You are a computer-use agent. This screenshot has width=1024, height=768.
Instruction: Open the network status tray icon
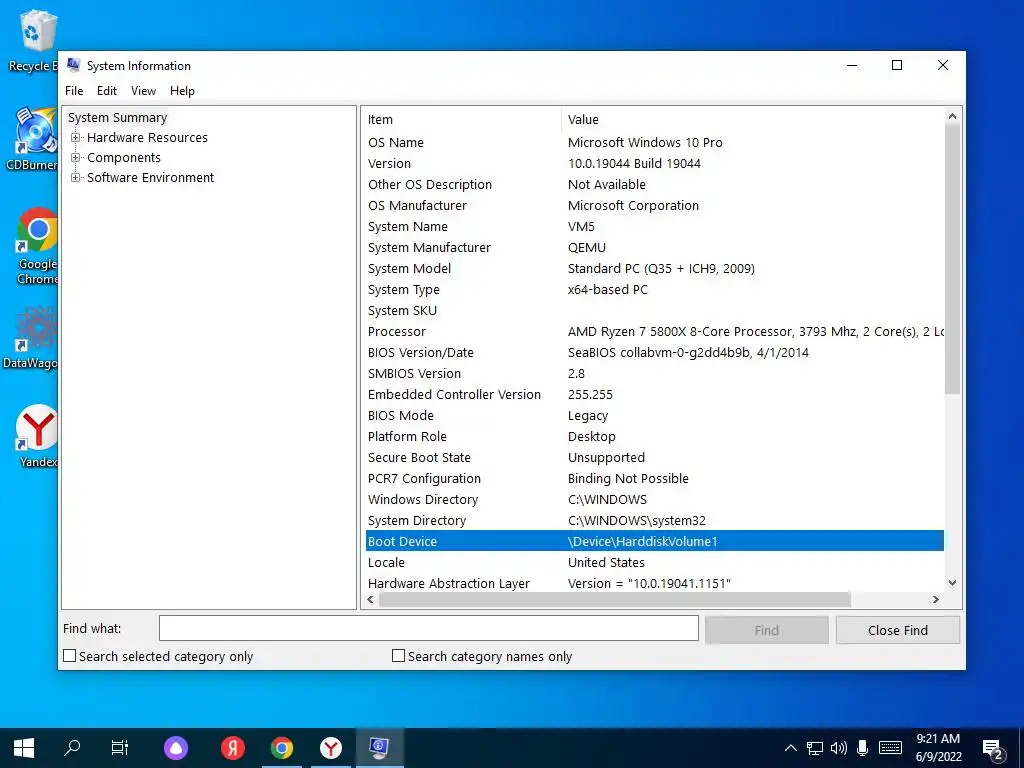pyautogui.click(x=814, y=748)
